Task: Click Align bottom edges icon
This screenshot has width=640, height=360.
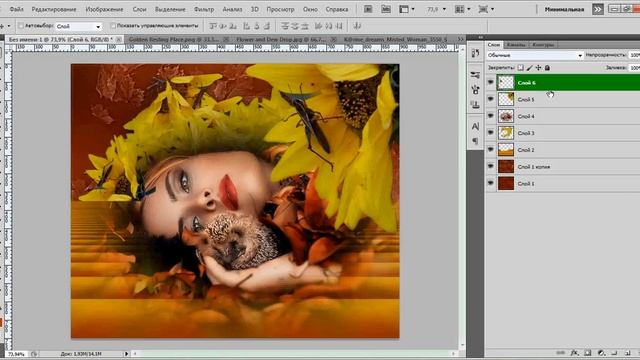Action: pyautogui.click(x=233, y=26)
